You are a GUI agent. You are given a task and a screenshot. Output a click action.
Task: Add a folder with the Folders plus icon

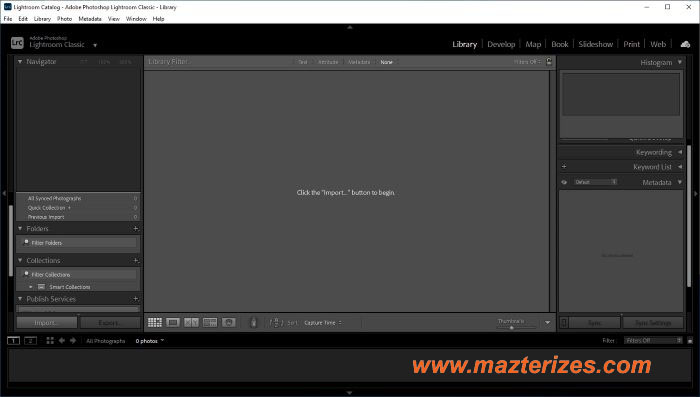pos(136,229)
